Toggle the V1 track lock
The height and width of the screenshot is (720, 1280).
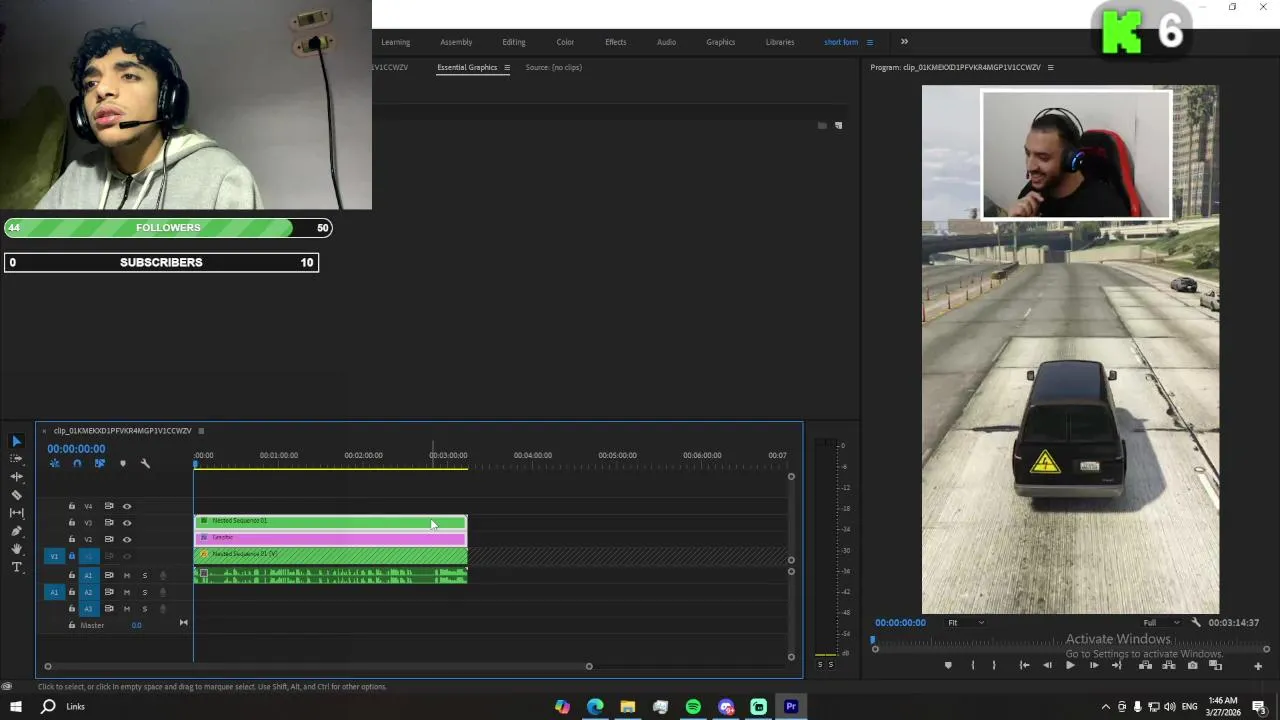(x=71, y=556)
